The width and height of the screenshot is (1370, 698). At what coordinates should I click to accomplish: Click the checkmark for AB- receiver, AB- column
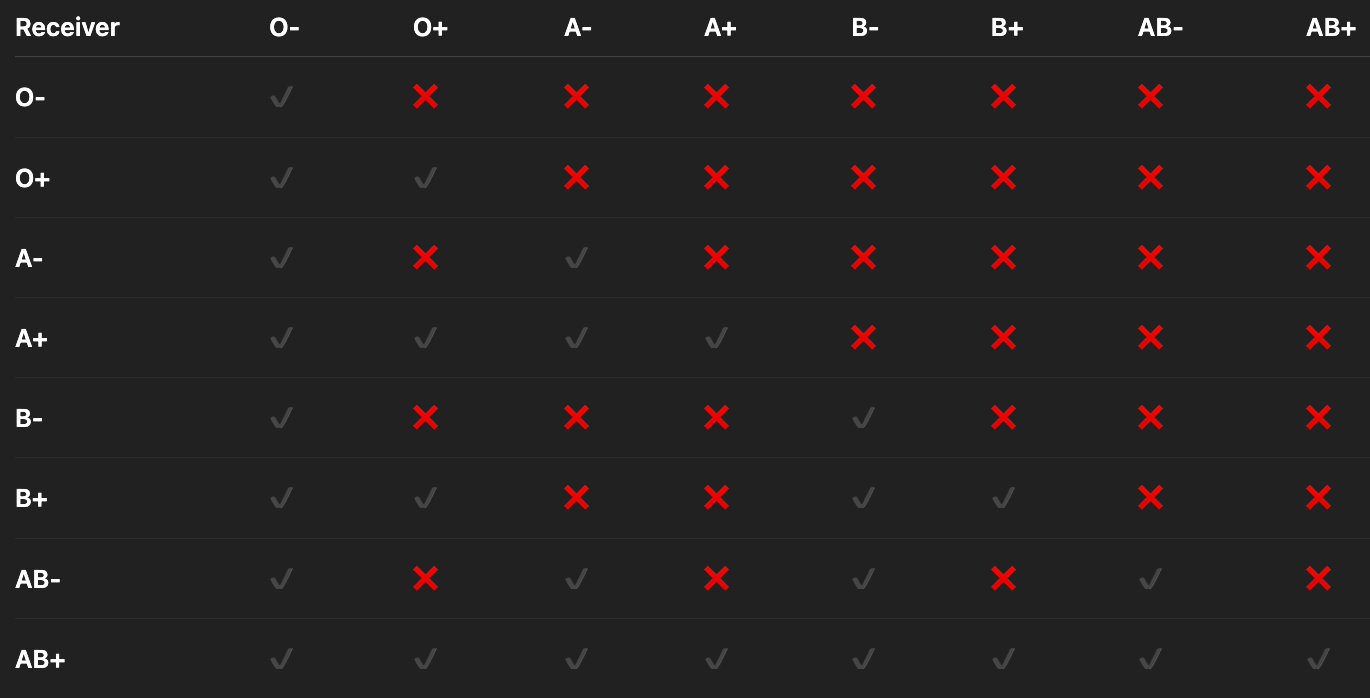[1151, 578]
